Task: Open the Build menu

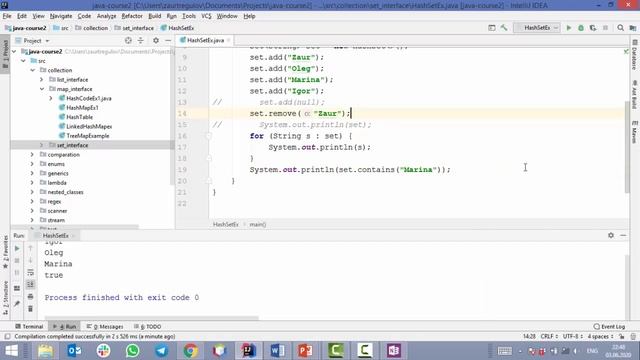Action: click(x=154, y=16)
